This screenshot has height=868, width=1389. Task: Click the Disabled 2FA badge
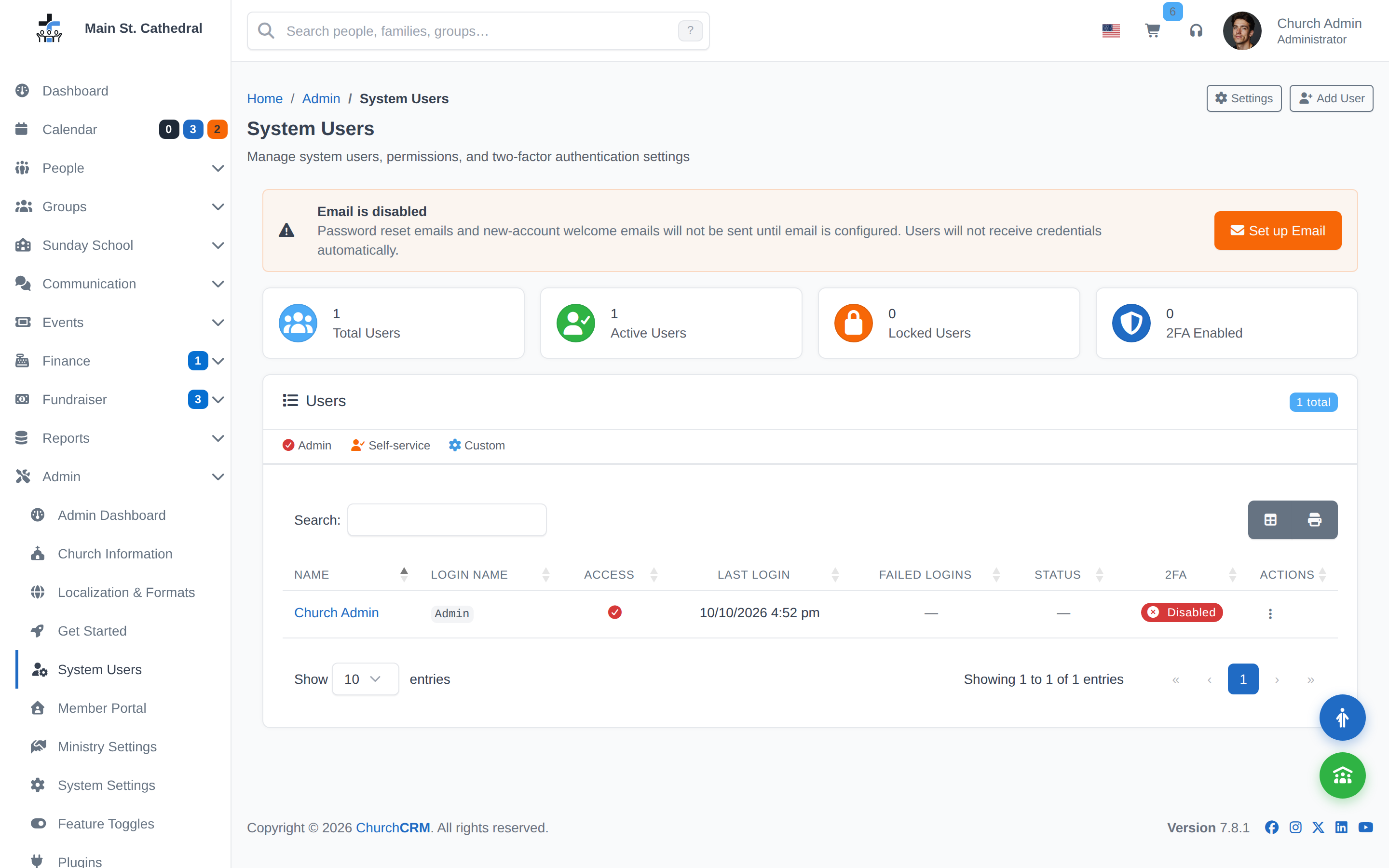point(1182,612)
